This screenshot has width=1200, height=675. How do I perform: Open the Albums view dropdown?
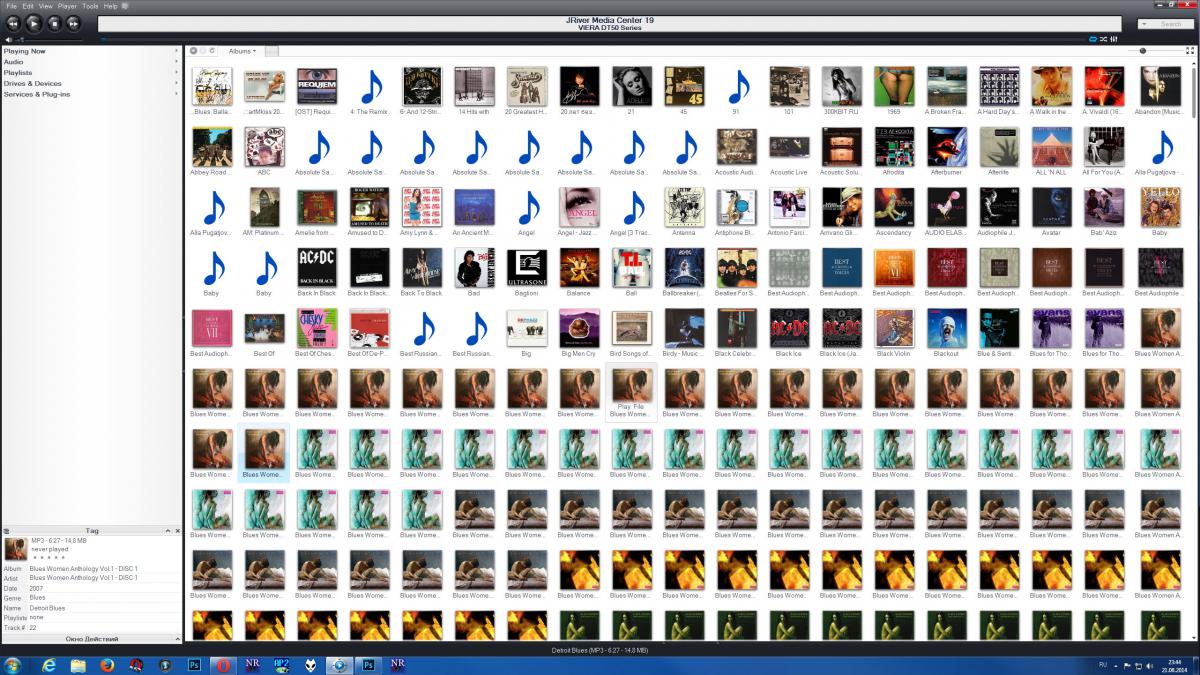[x=242, y=51]
